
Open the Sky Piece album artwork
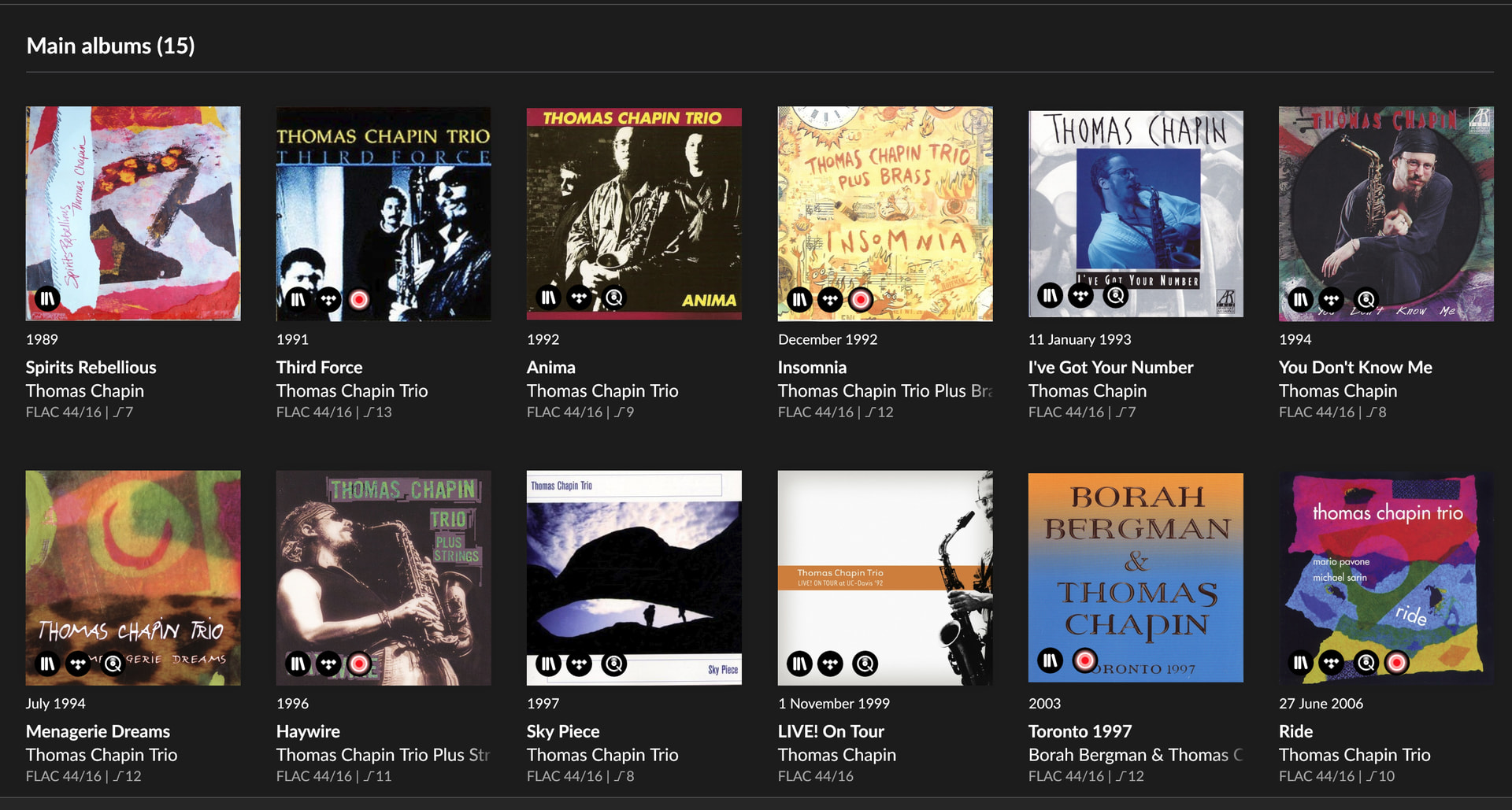pos(634,578)
